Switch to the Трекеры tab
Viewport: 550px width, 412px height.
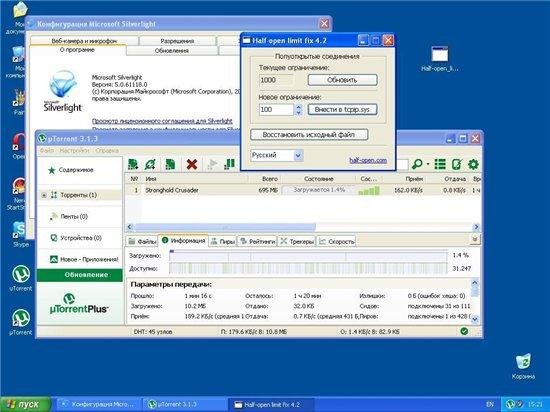coord(297,241)
